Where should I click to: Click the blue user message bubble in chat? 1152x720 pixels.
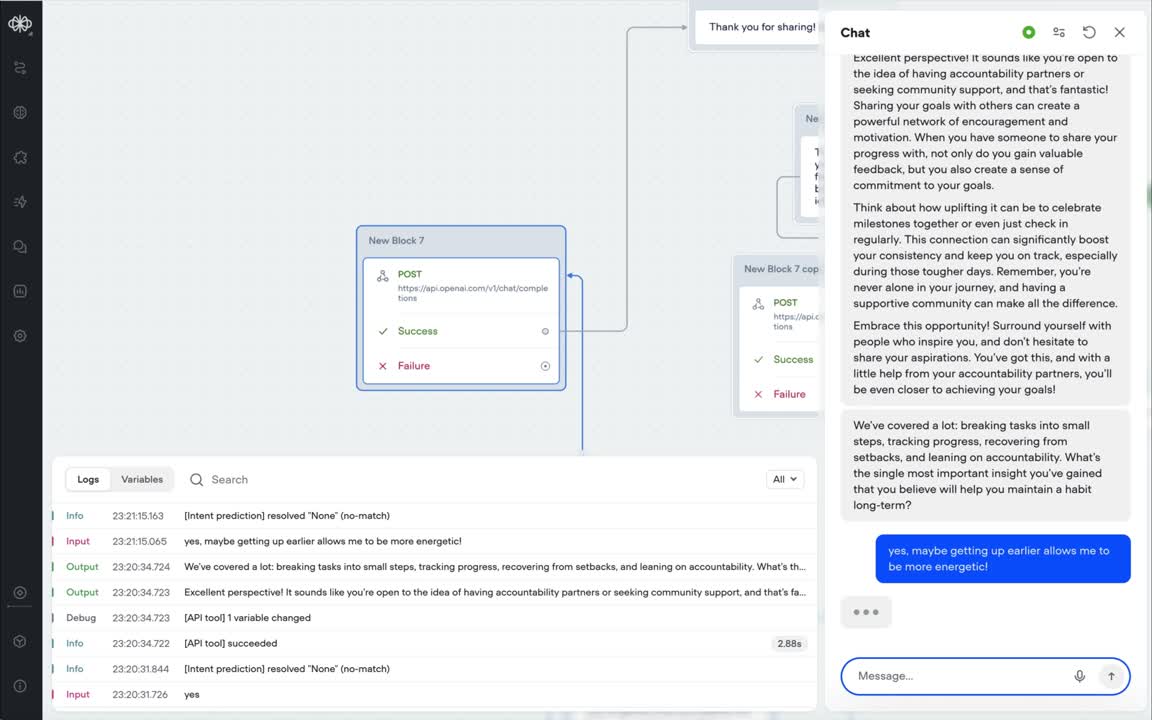coord(1003,559)
